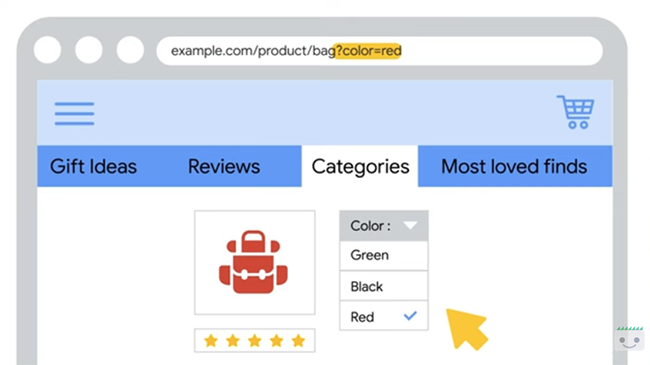The height and width of the screenshot is (365, 650).
Task: Click the blue checkmark beside Red
Action: (x=410, y=316)
